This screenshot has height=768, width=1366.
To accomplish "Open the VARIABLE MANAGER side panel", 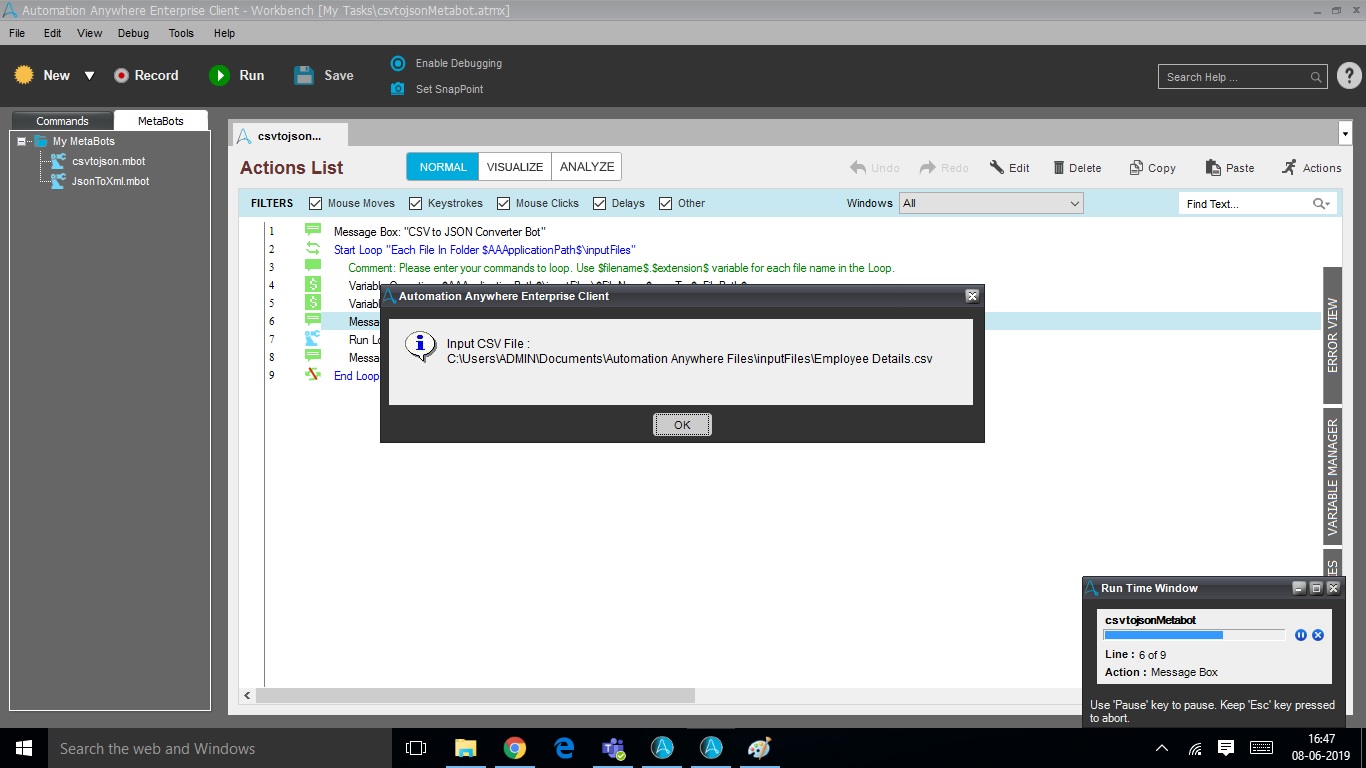I will click(1332, 476).
